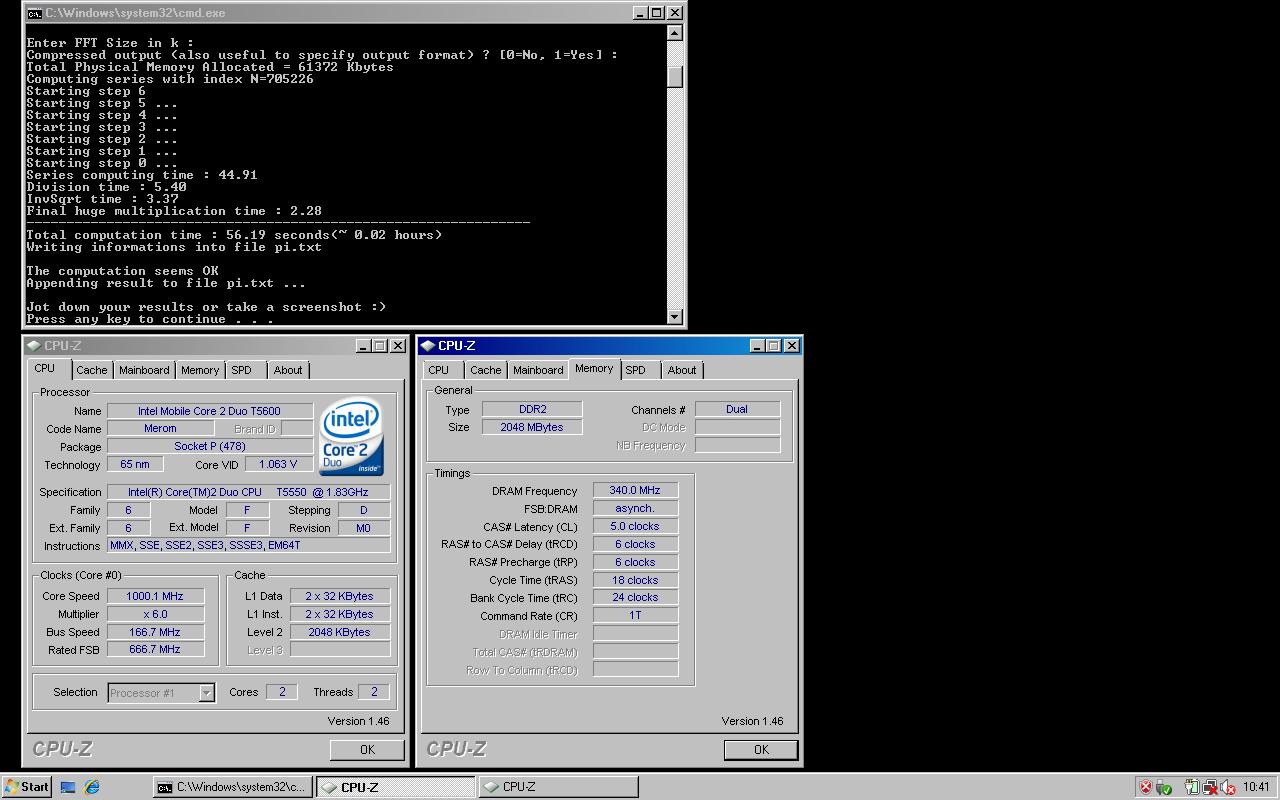This screenshot has height=800, width=1280.
Task: Click the cmd.exe window title bar icon
Action: (34, 13)
